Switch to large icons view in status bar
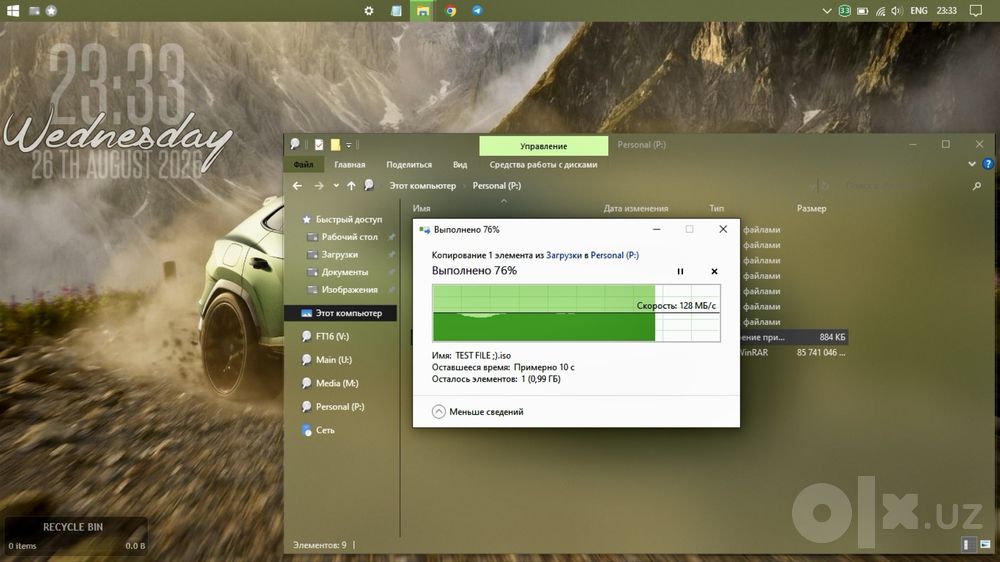This screenshot has width=1000, height=562. point(985,545)
